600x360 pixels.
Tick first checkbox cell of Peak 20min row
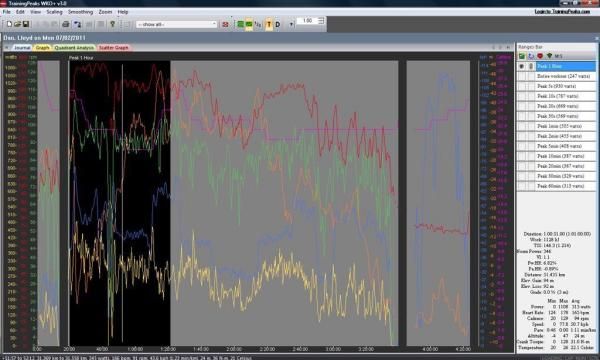pyautogui.click(x=521, y=166)
